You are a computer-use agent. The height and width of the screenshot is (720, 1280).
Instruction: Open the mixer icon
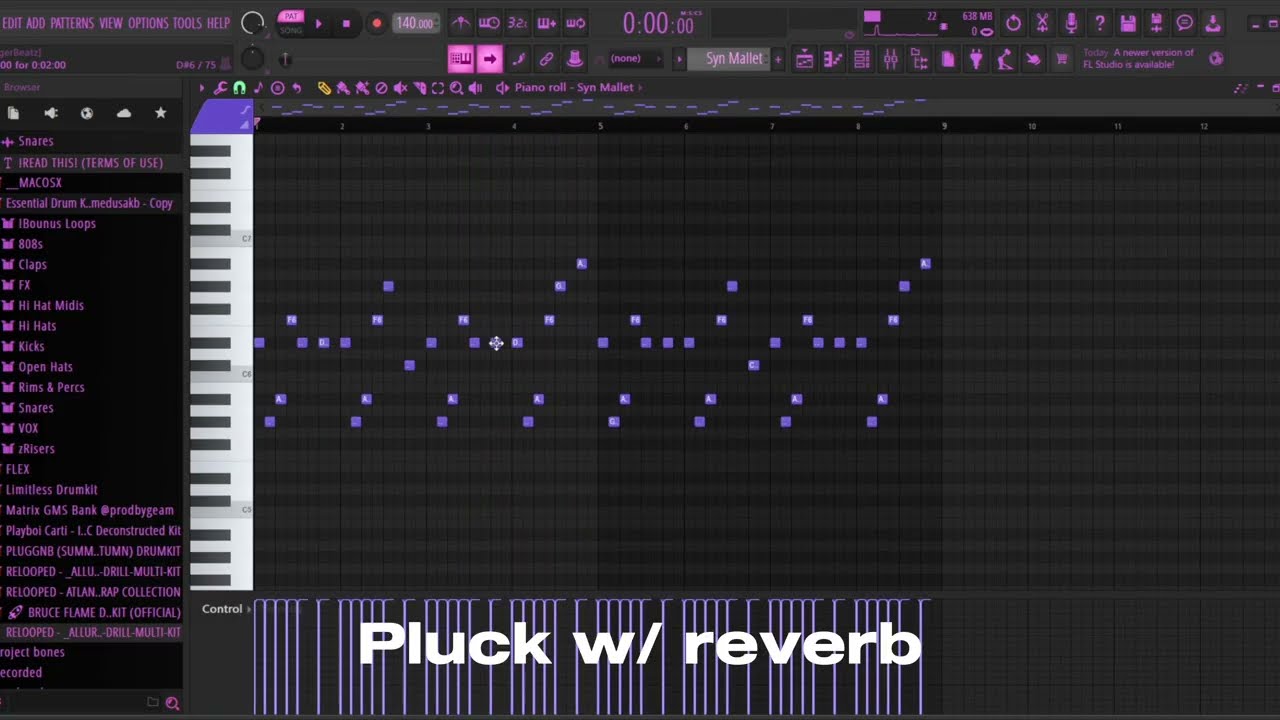coord(890,60)
